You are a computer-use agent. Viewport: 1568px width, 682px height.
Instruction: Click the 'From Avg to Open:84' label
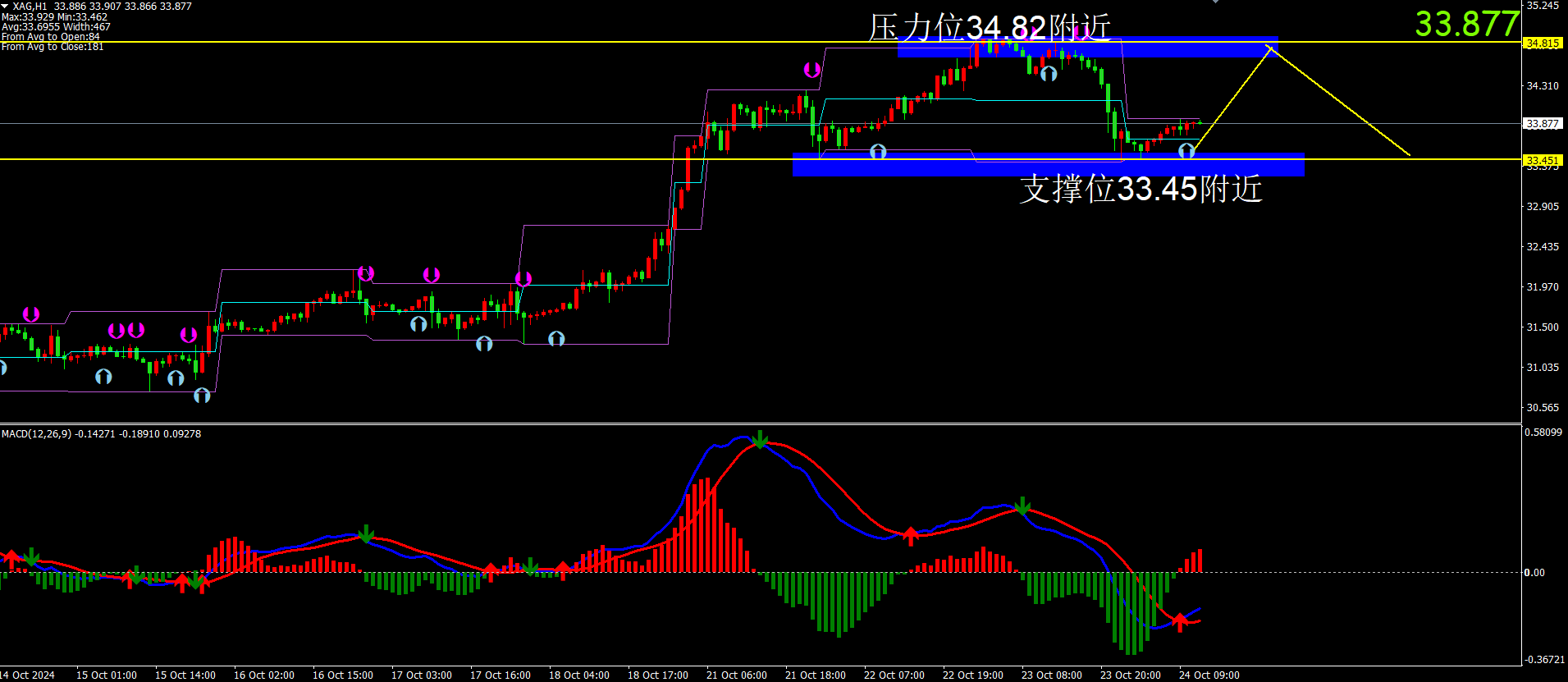[x=51, y=36]
